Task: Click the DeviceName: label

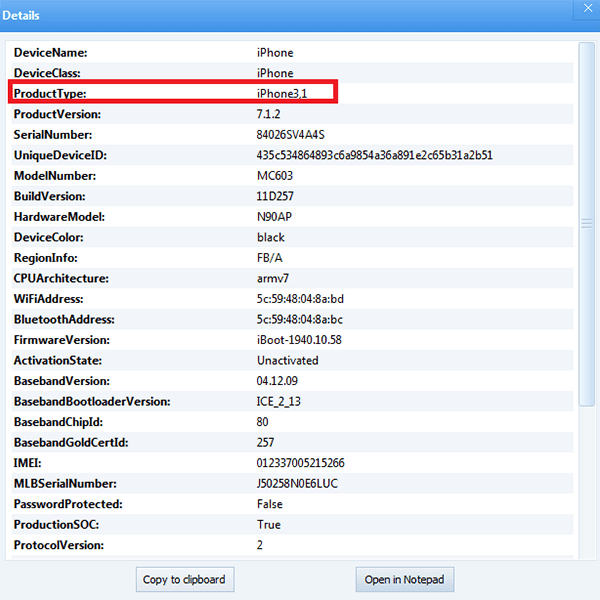Action: 51,53
